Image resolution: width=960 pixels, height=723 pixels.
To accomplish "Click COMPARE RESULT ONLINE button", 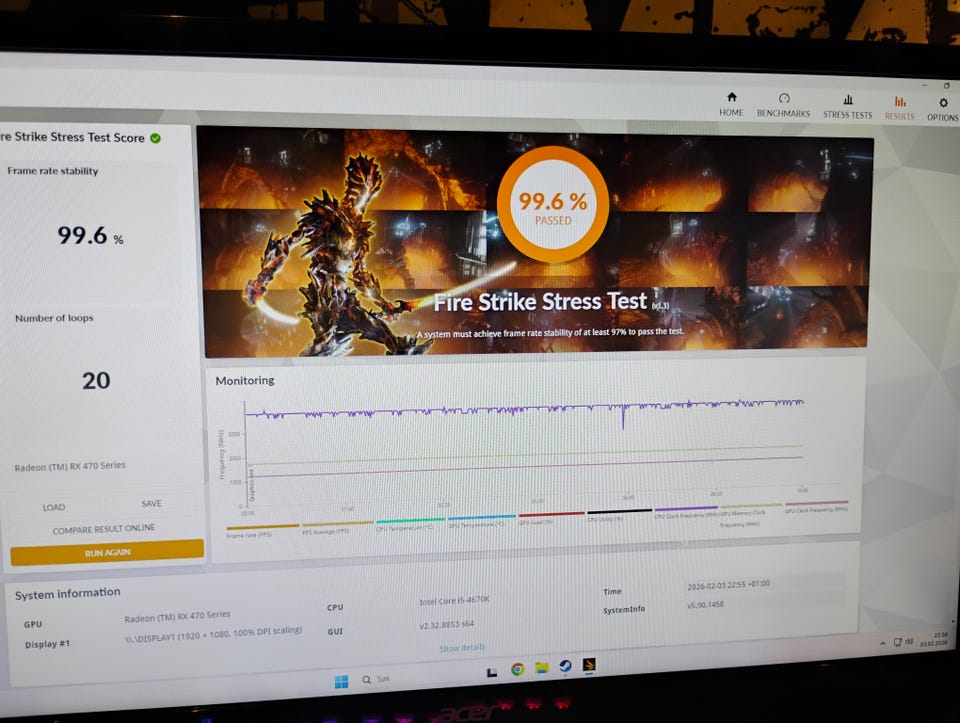I will click(103, 530).
